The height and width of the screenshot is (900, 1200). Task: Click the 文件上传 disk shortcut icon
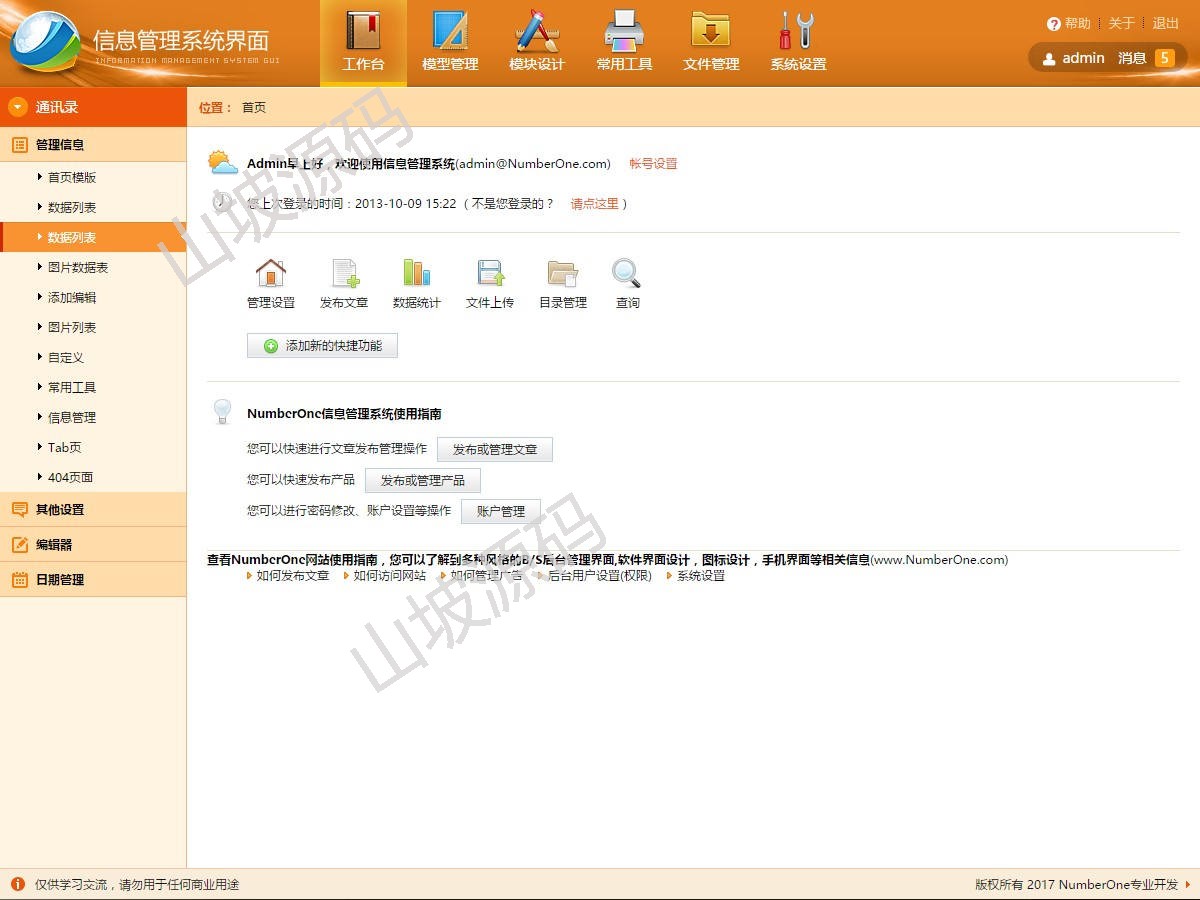click(x=490, y=273)
